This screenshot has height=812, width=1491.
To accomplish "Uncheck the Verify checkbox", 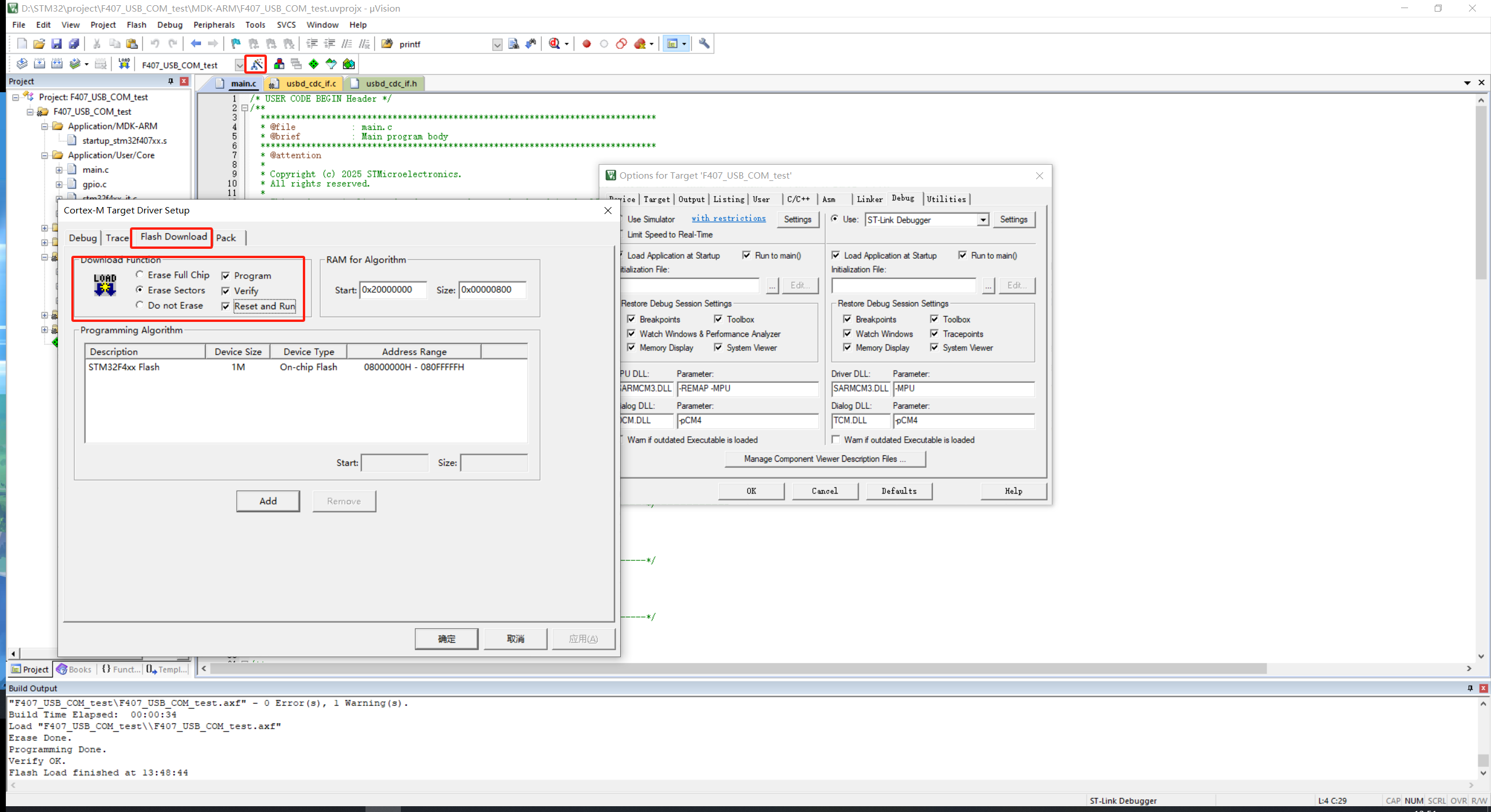I will tap(226, 291).
